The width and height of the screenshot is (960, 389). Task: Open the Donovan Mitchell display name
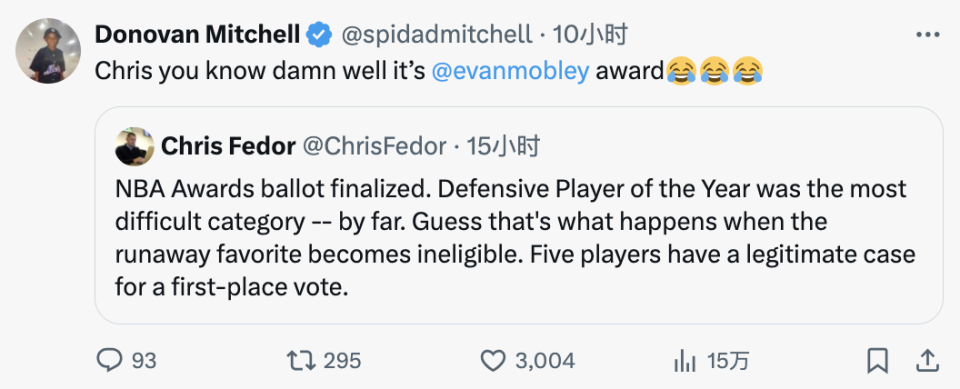tap(197, 36)
